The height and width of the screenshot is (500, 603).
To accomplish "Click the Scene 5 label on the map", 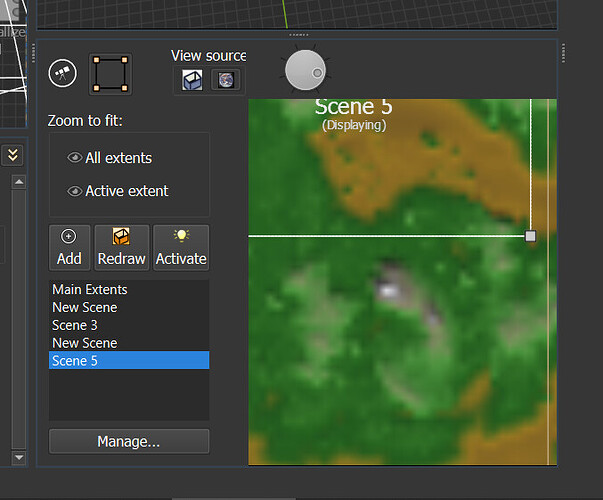I will (353, 107).
